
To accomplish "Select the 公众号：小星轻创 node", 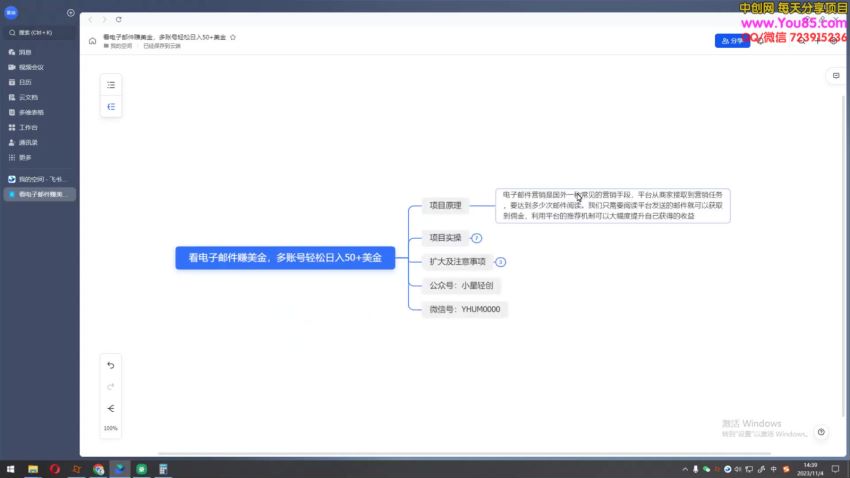I will [x=461, y=286].
